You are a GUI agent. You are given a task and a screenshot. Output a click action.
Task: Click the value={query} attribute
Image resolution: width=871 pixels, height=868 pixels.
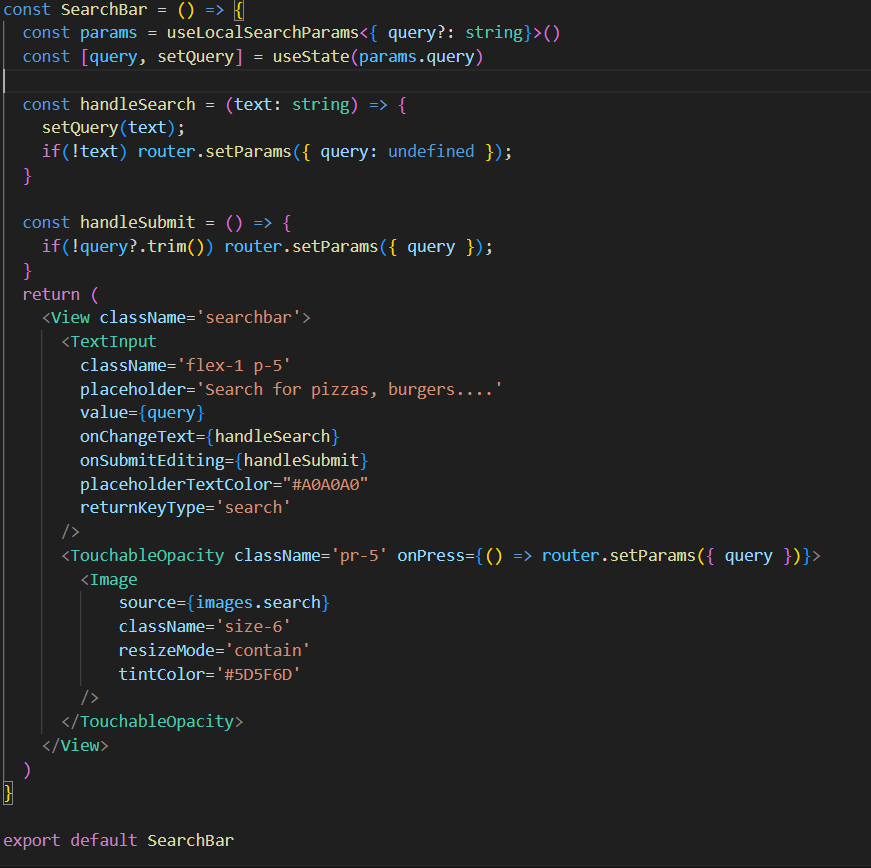pyautogui.click(x=142, y=413)
